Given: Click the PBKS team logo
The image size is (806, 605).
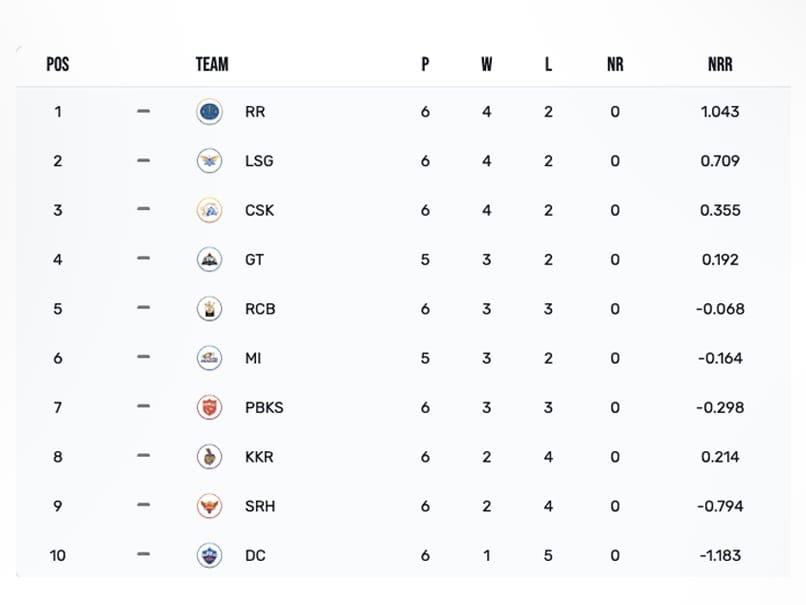Looking at the screenshot, I should (x=209, y=408).
